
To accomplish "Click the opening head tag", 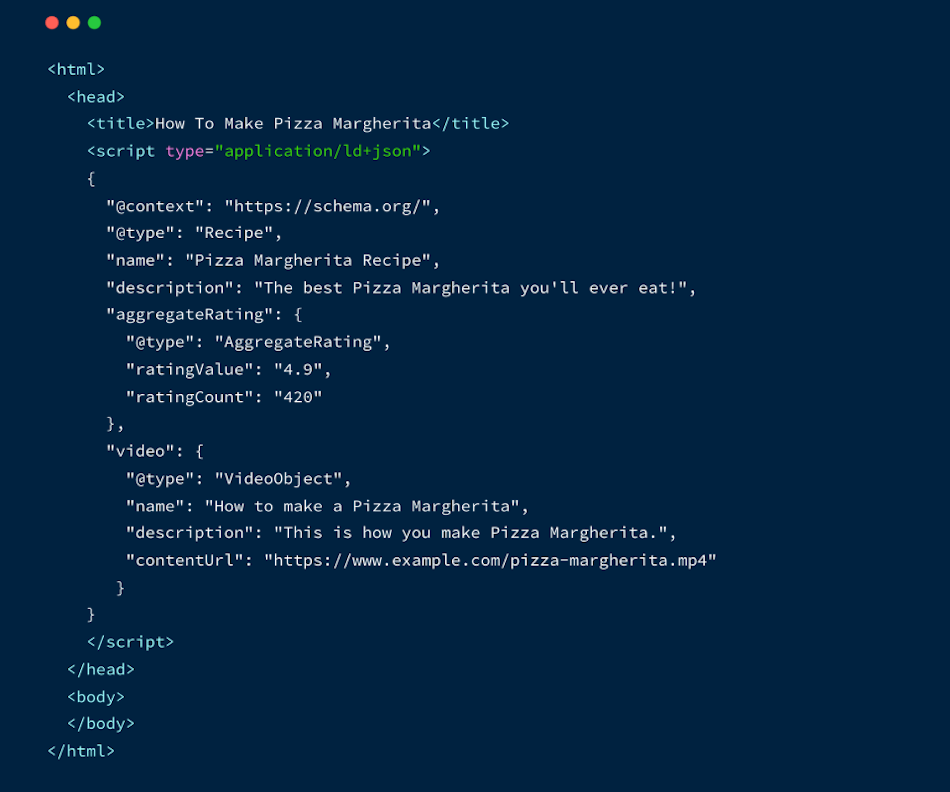I will 96,97.
